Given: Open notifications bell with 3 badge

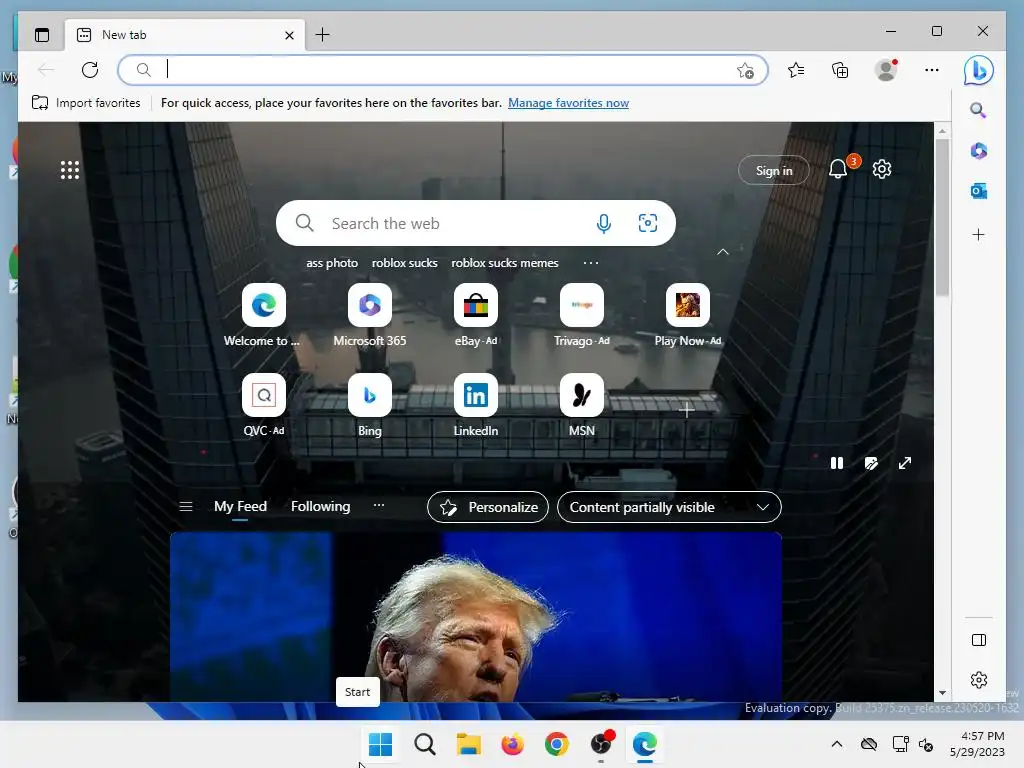Looking at the screenshot, I should [838, 170].
